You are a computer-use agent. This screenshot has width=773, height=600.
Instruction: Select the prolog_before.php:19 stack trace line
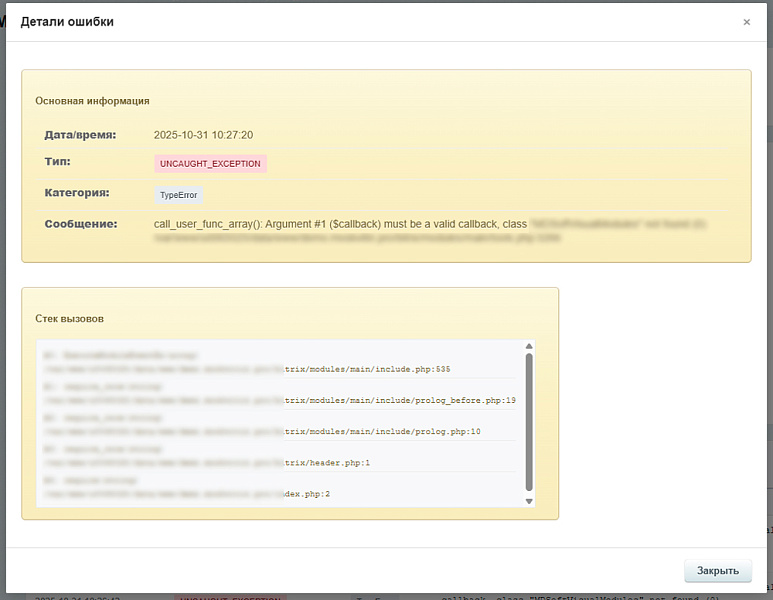[x=400, y=400]
